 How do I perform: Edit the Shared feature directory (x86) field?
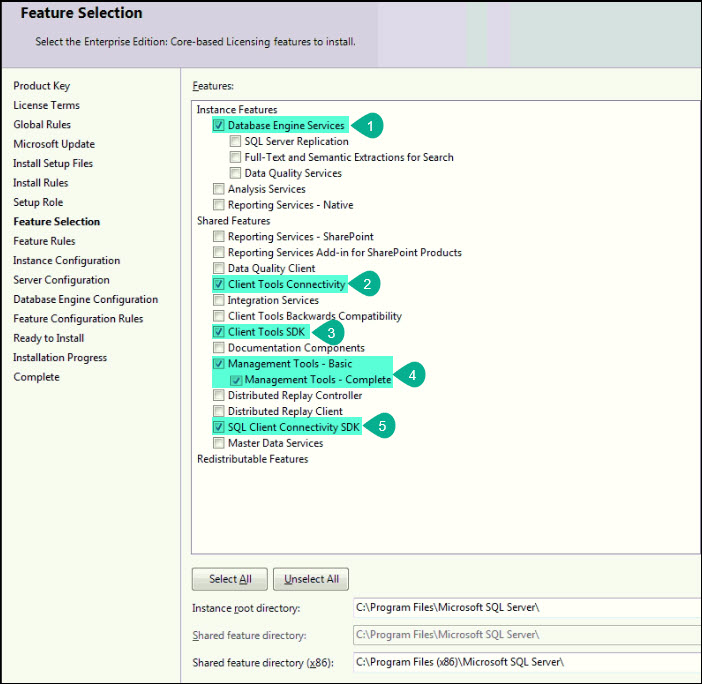coord(527,662)
